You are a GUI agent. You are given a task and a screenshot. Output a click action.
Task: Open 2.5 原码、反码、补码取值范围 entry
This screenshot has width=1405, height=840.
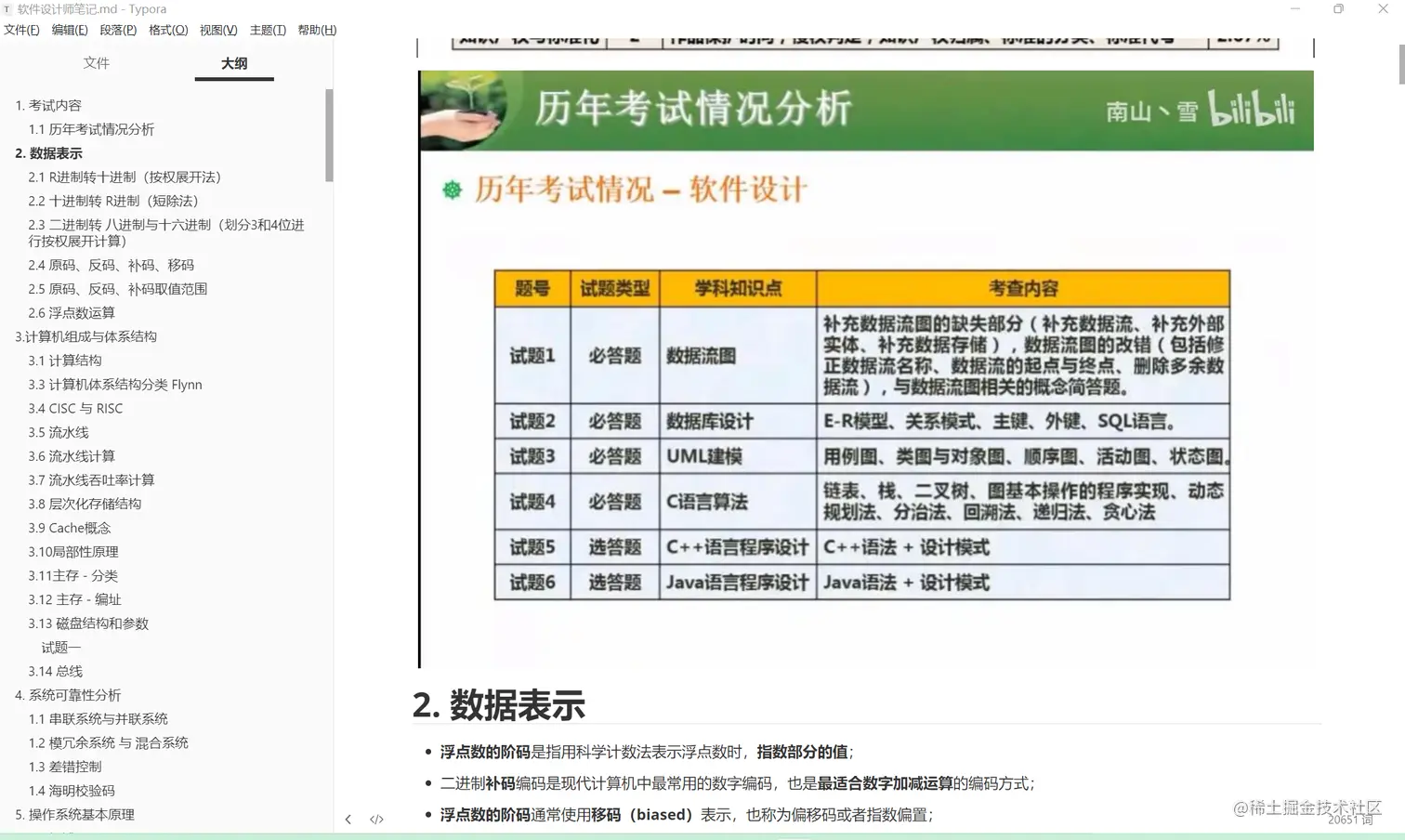(x=118, y=289)
